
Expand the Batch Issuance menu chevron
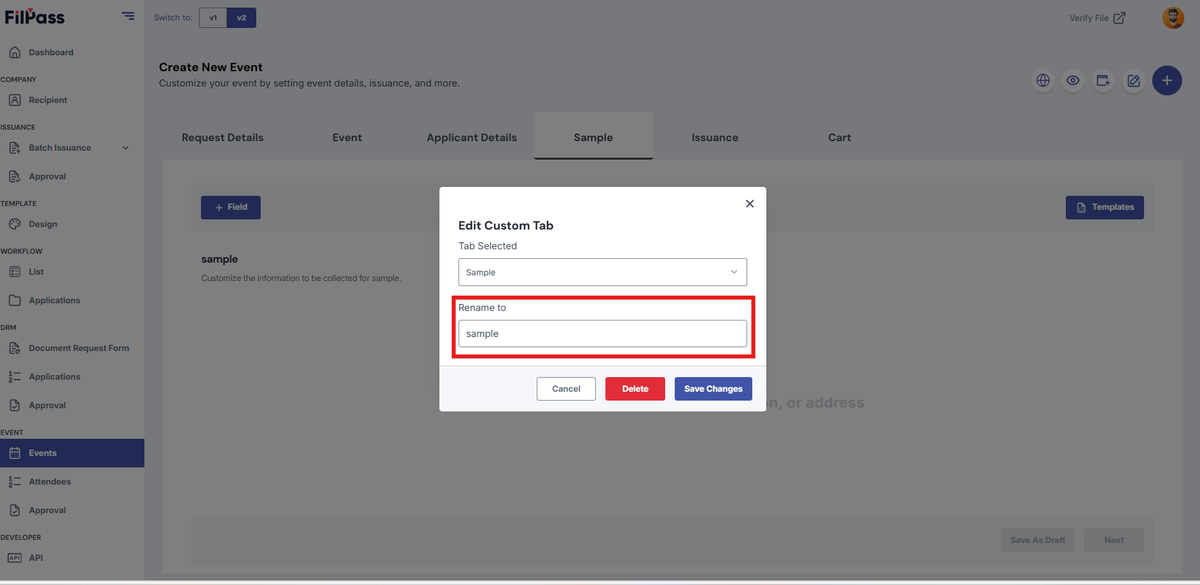[x=125, y=148]
